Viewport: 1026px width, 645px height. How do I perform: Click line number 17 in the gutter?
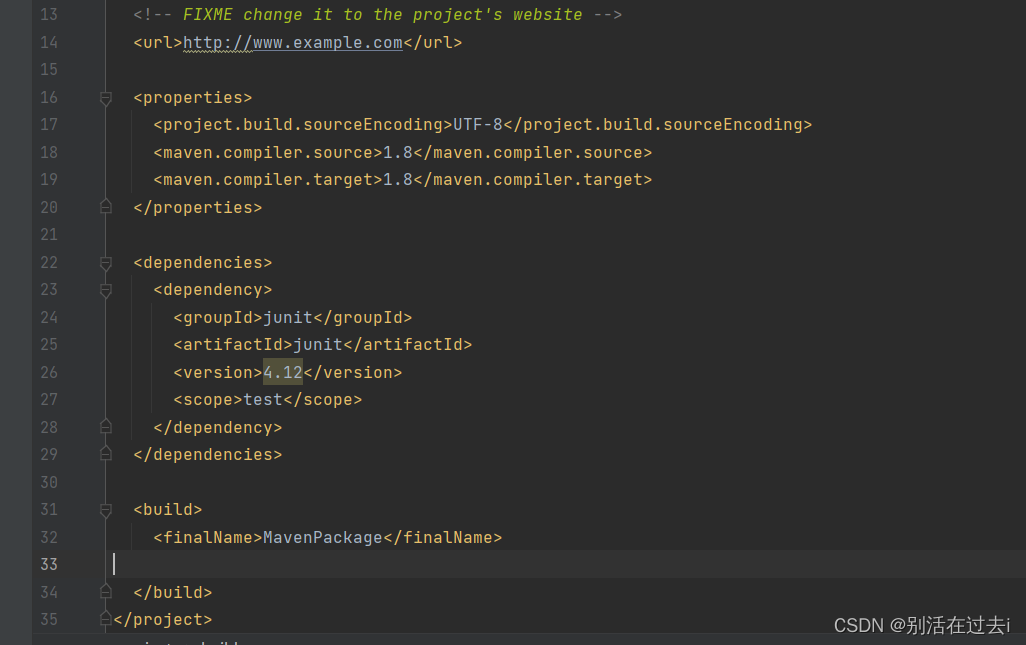(48, 125)
